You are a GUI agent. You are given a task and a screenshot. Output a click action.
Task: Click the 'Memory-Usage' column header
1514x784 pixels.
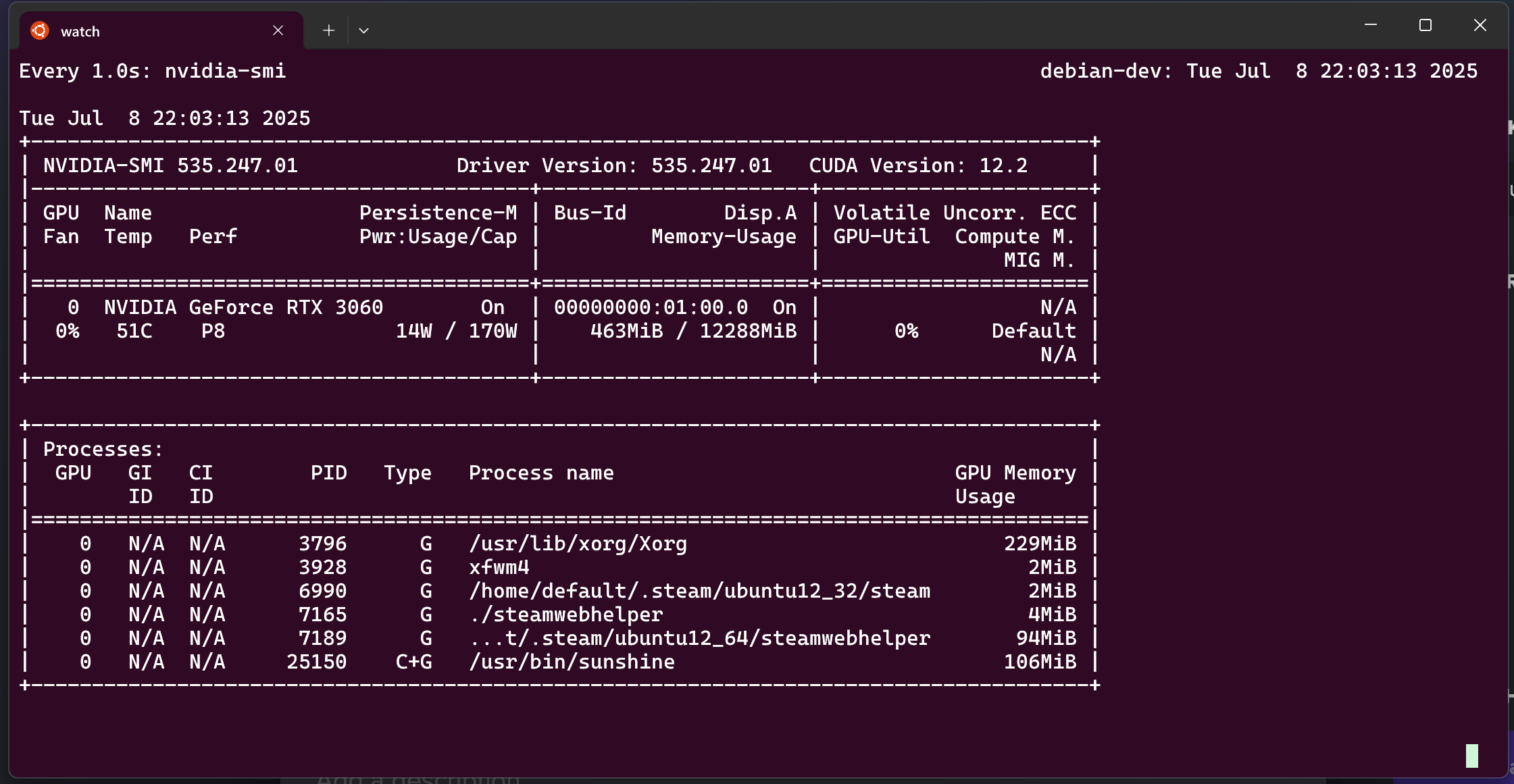[724, 236]
